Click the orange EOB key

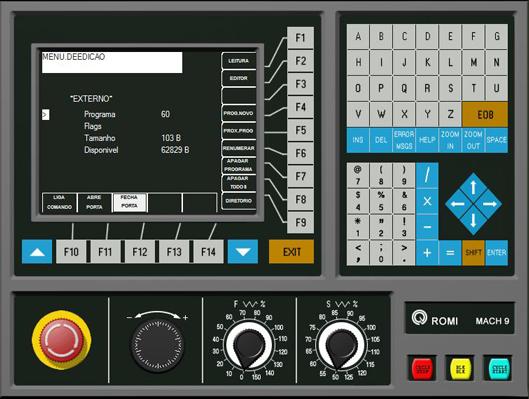point(485,115)
